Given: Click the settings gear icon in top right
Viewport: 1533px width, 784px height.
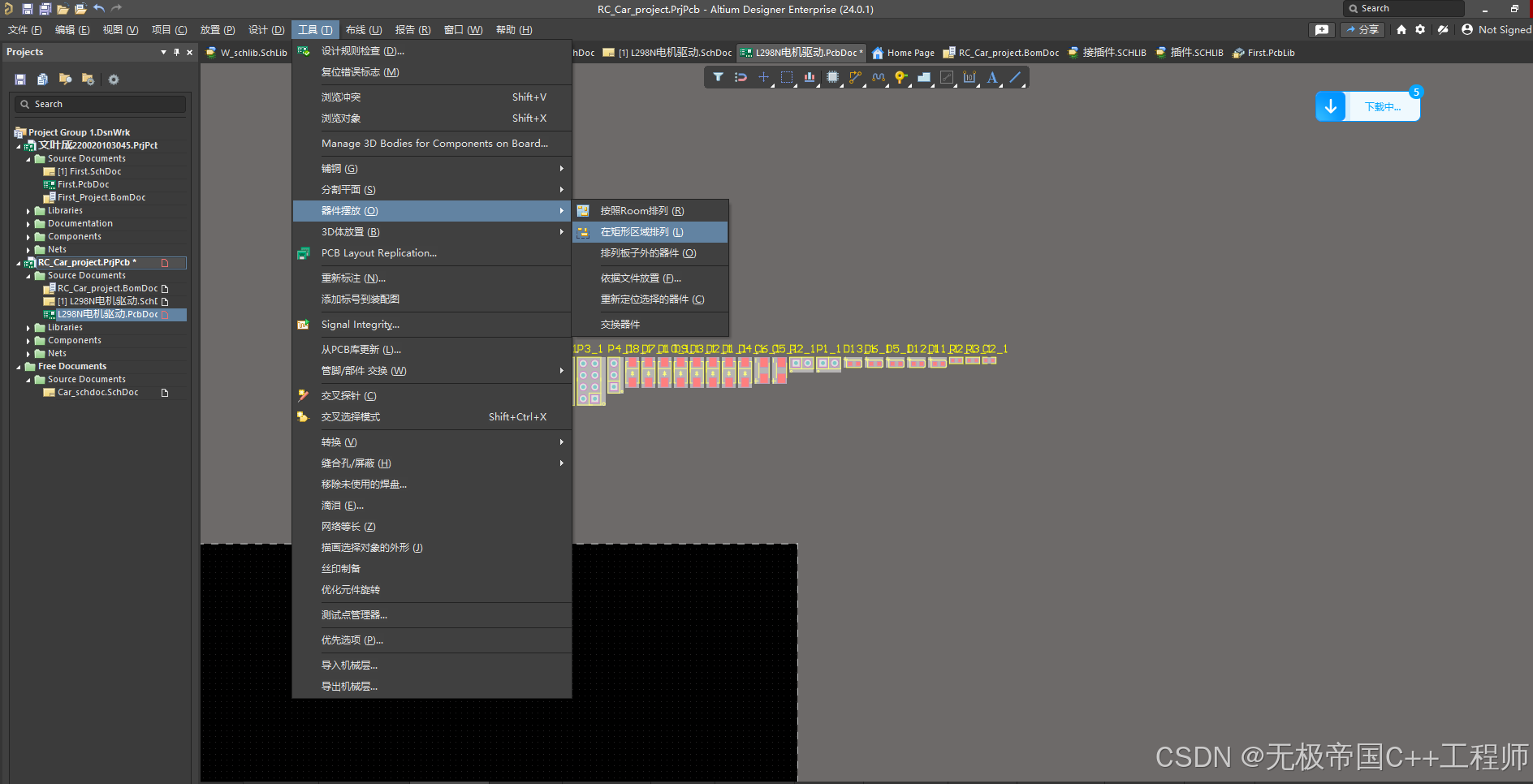Looking at the screenshot, I should point(1420,29).
